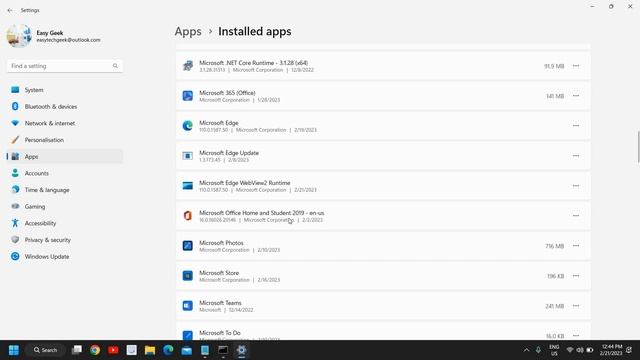
Task: Open the taskbar clock and date
Action: (611, 350)
